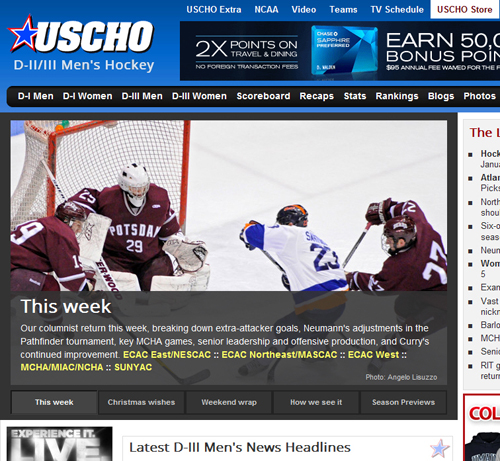Viewport: 500px width, 461px height.
Task: Open the ECAC East/NESCAC column link
Action: coord(167,355)
